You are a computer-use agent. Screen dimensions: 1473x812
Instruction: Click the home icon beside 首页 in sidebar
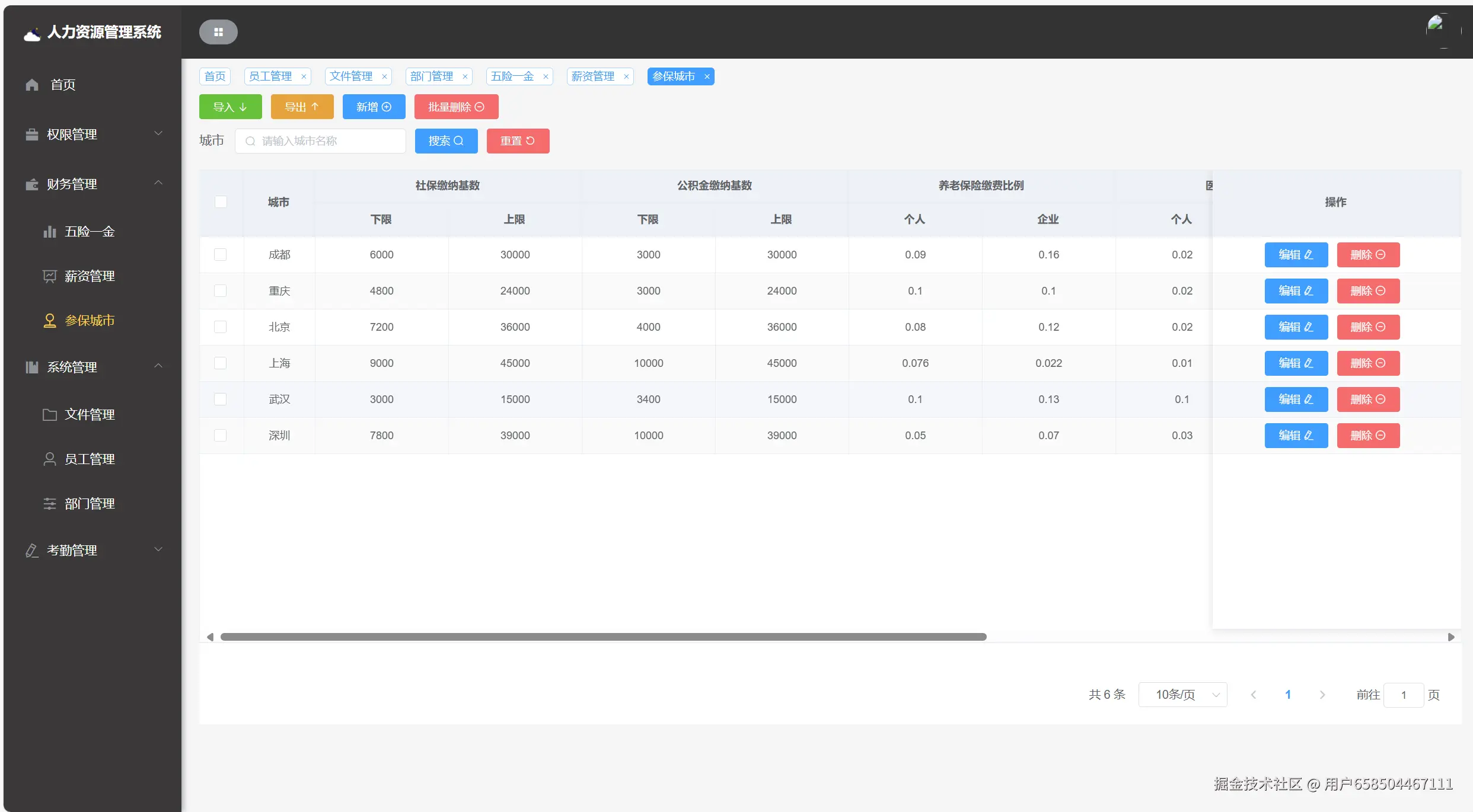(32, 85)
